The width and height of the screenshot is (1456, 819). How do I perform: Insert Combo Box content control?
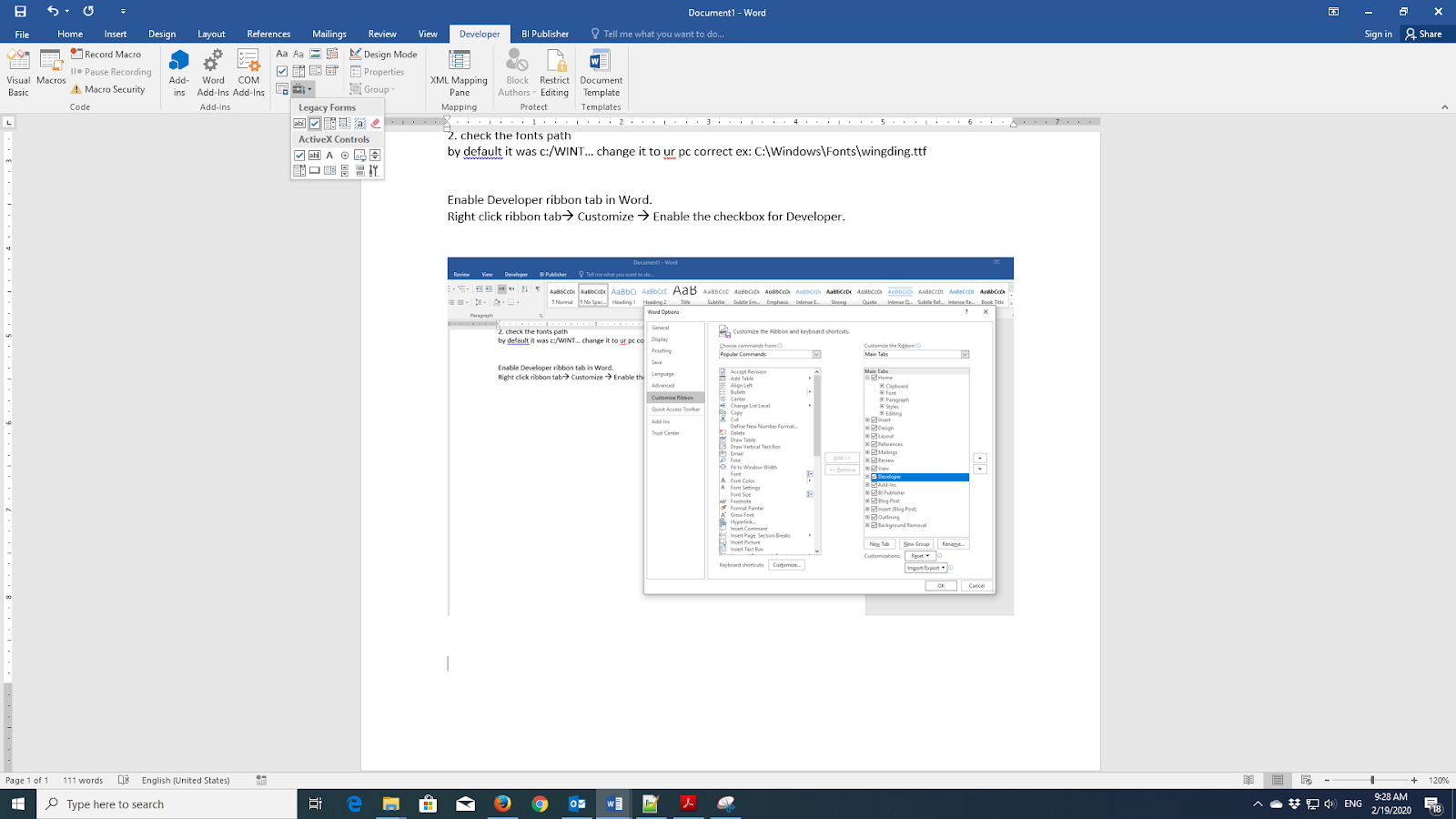[298, 71]
